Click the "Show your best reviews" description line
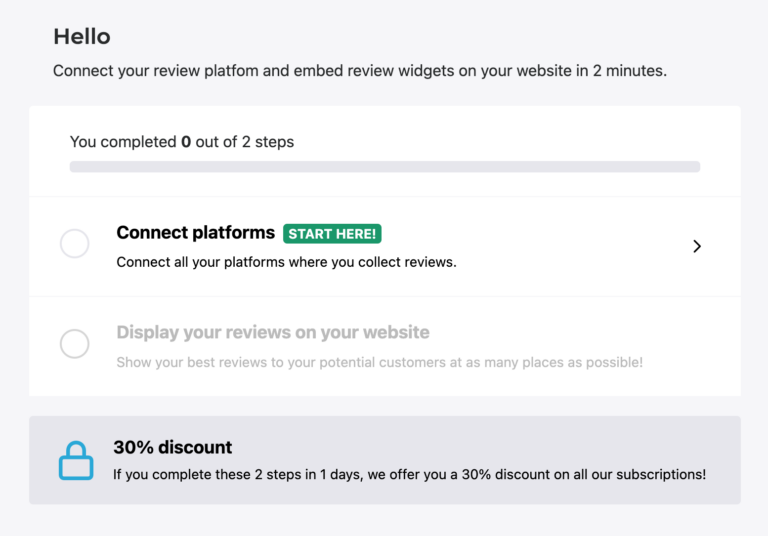 (x=379, y=362)
